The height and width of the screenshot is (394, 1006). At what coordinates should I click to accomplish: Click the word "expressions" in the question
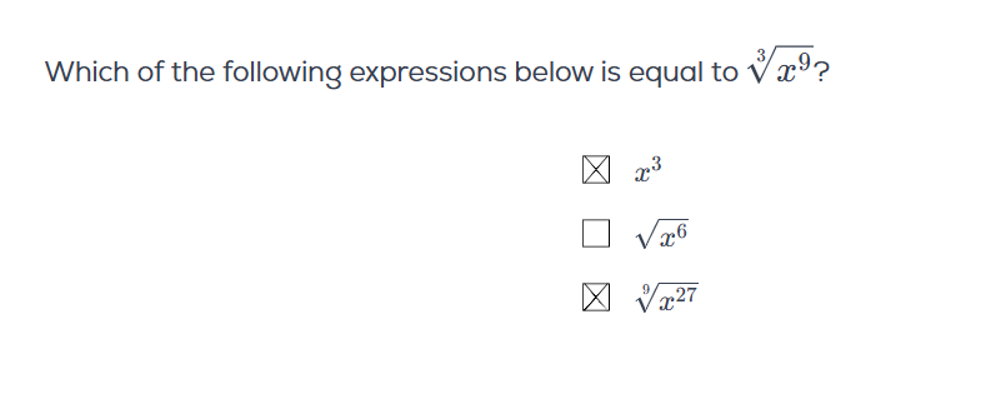tap(427, 73)
